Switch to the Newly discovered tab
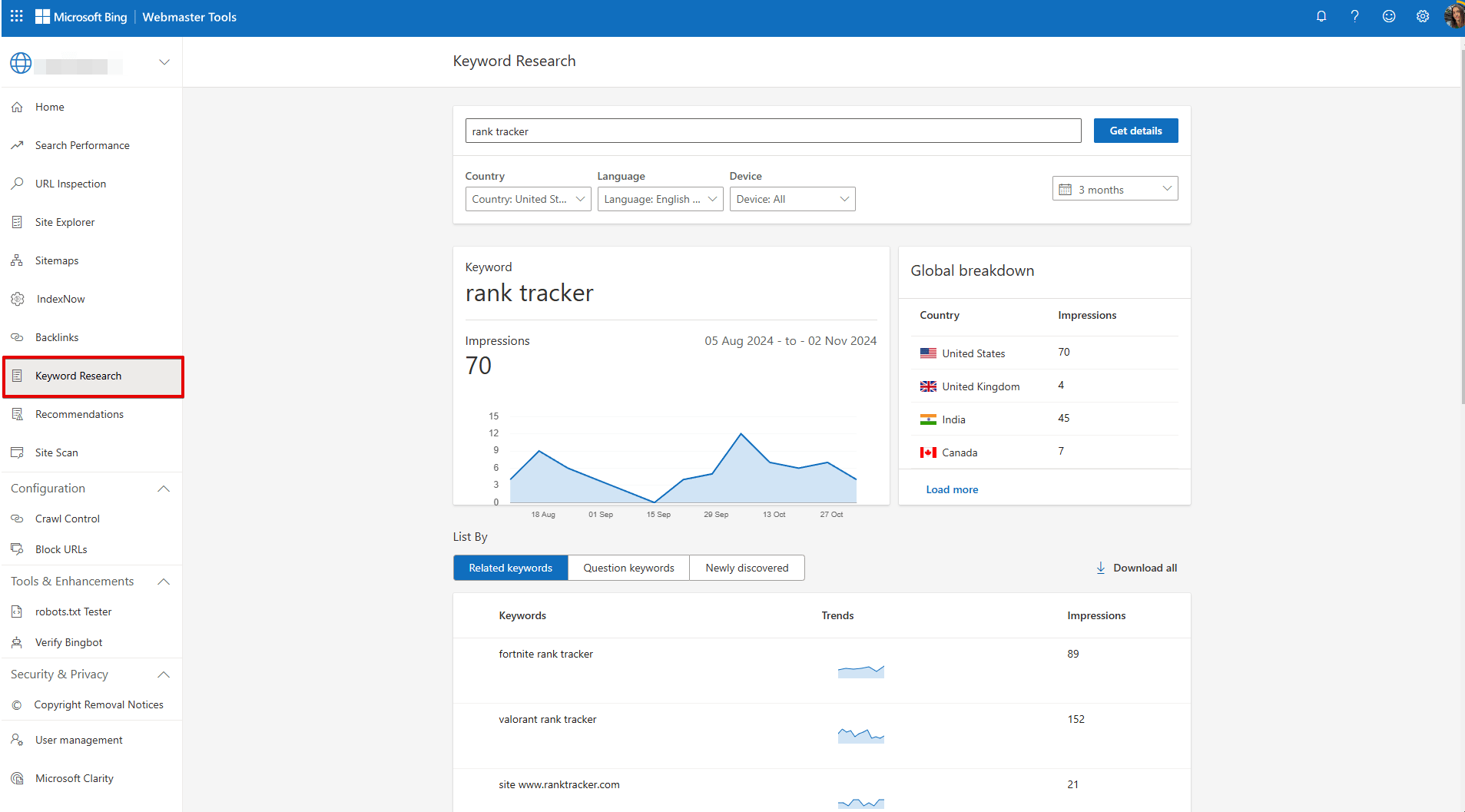The height and width of the screenshot is (812, 1465). pos(747,568)
